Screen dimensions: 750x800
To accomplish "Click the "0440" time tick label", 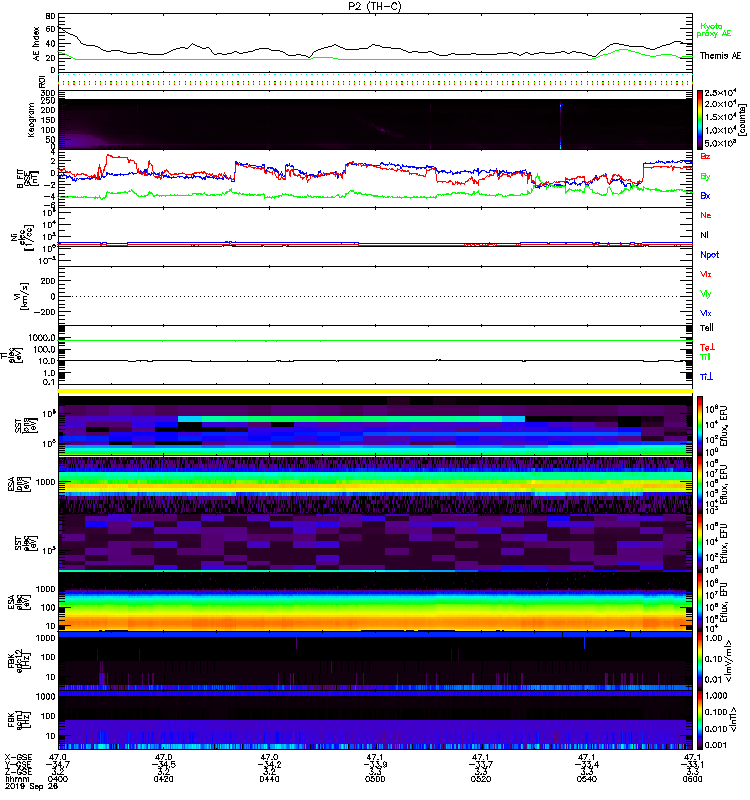I will click(269, 779).
